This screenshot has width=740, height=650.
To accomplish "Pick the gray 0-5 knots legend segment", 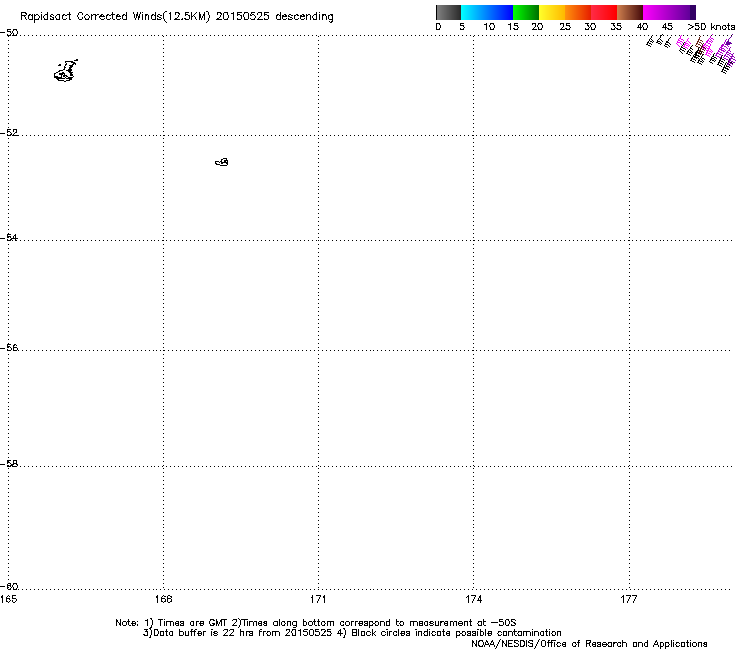I will [x=448, y=12].
